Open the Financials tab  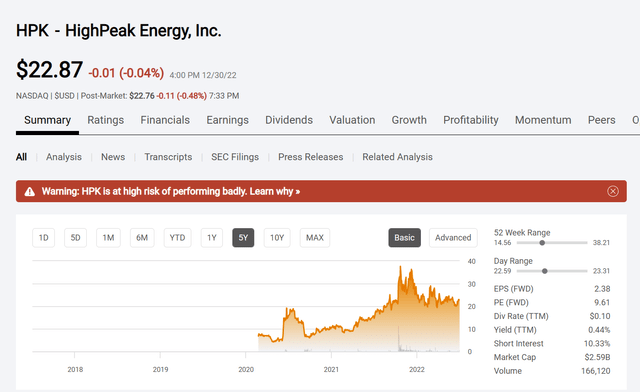tap(165, 120)
